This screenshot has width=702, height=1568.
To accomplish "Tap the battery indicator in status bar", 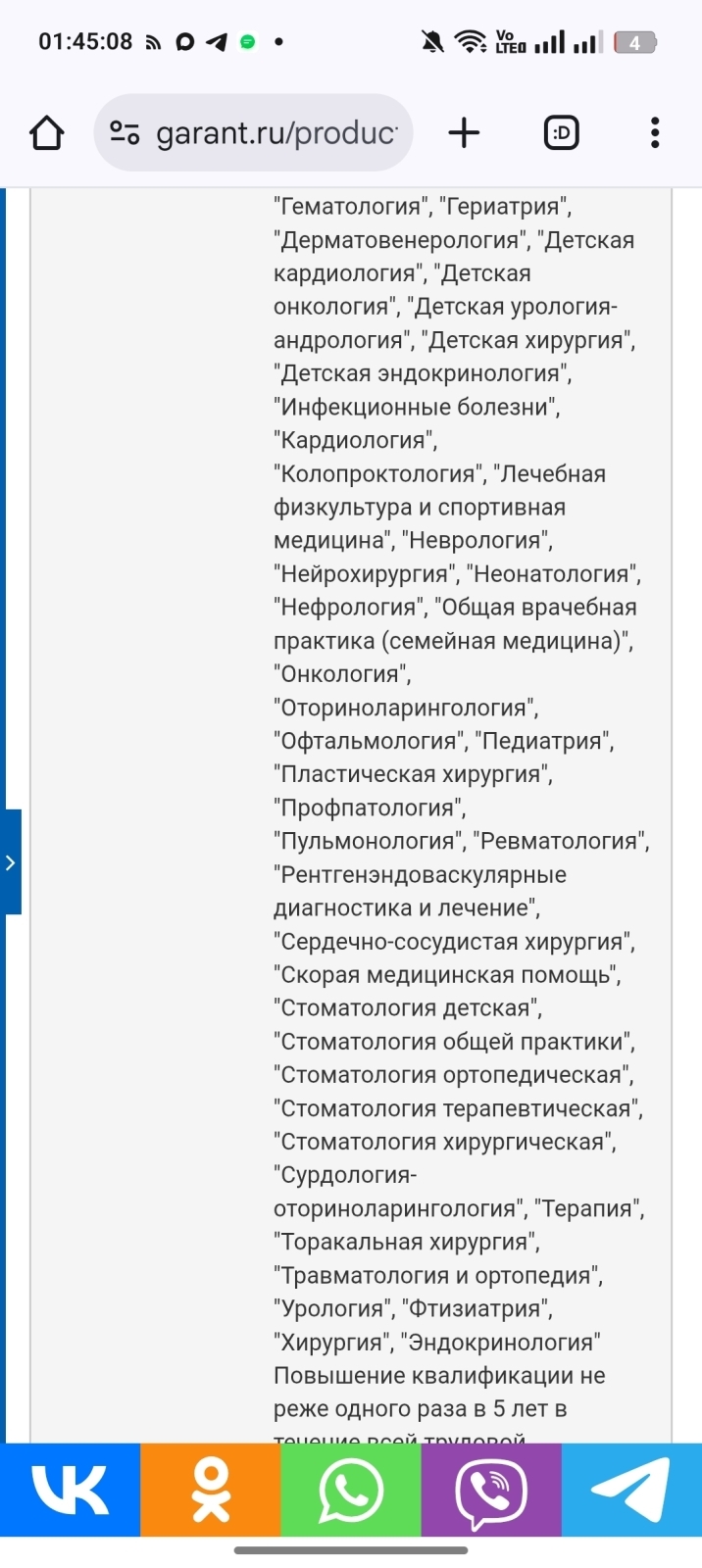I will point(635,42).
